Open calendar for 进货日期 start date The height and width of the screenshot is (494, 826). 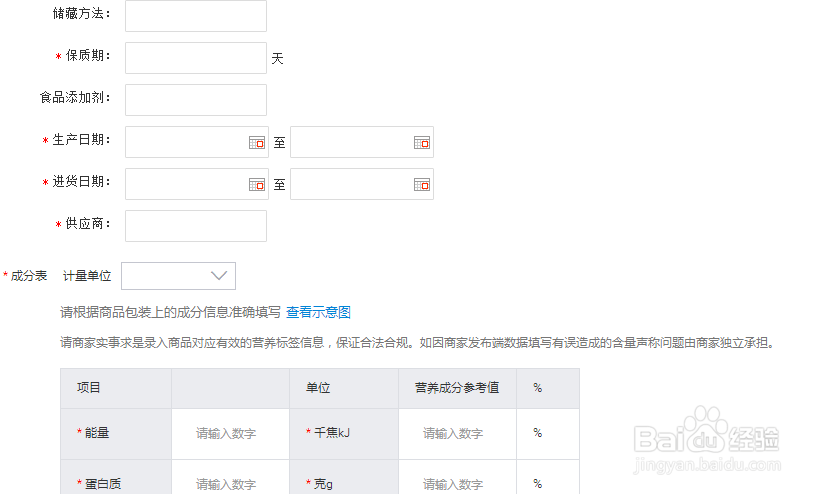(x=257, y=184)
